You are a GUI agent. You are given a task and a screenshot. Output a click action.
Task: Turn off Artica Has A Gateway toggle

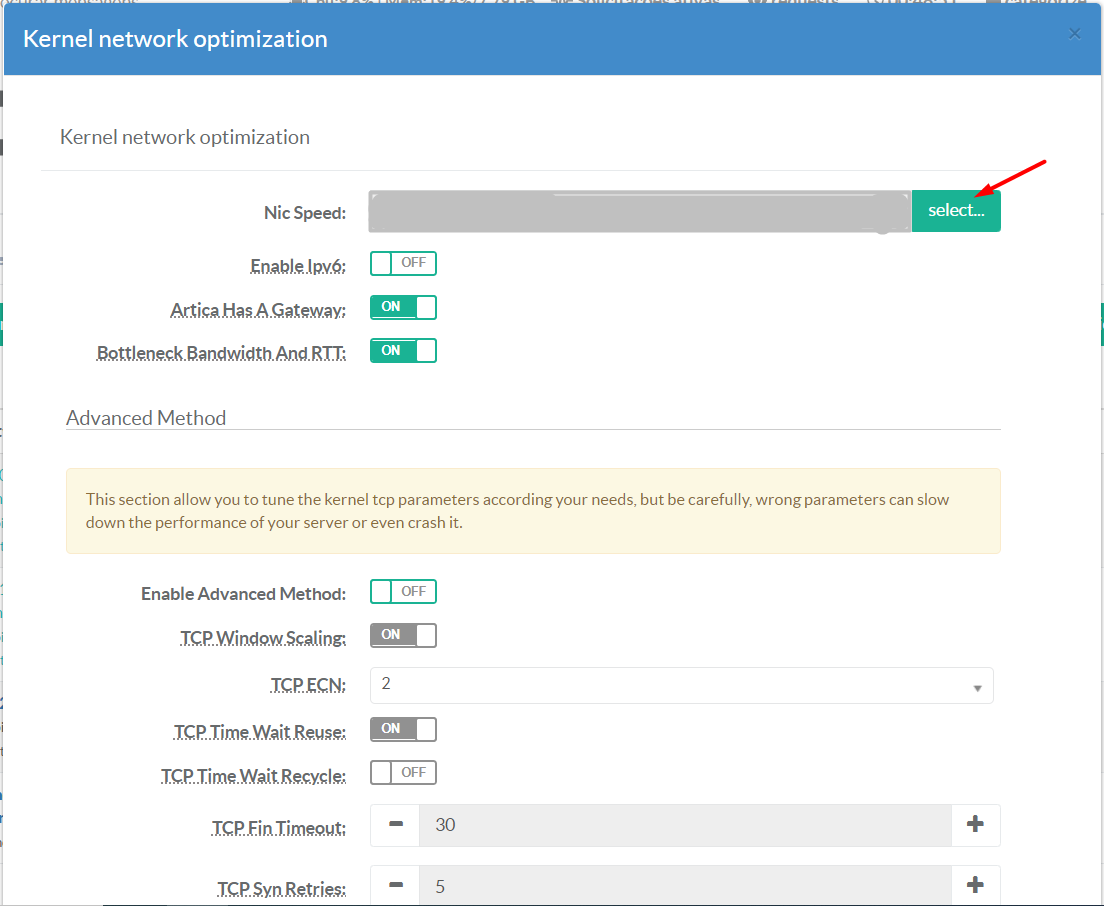[403, 308]
